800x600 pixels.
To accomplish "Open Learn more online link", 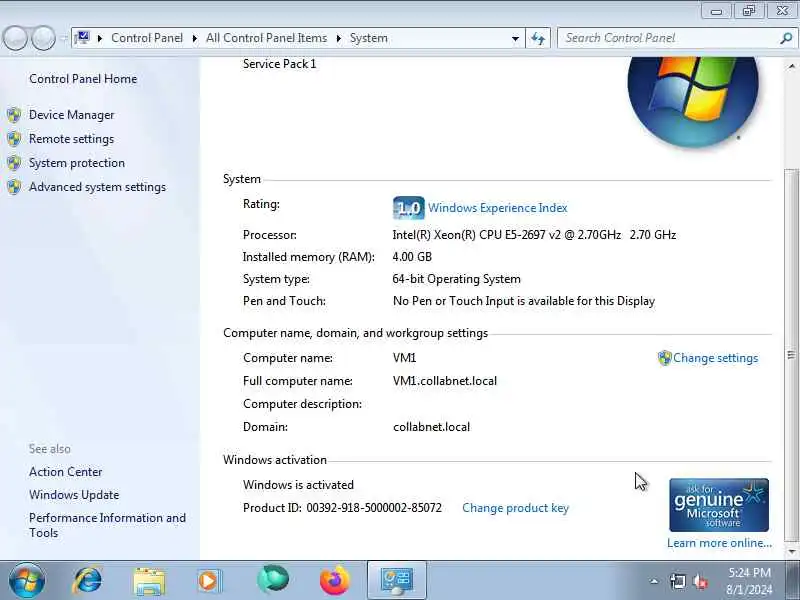I will [x=719, y=543].
